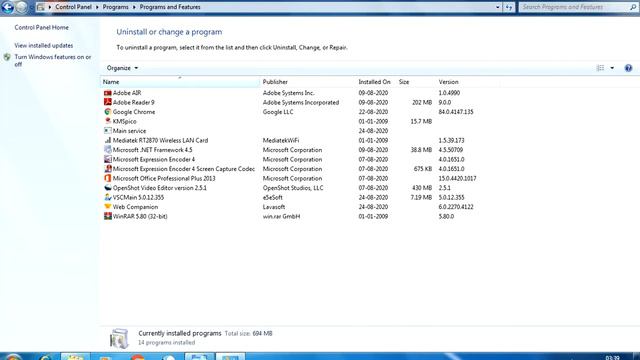Click the Adobe AIR program icon
The height and width of the screenshot is (360, 640).
[108, 93]
